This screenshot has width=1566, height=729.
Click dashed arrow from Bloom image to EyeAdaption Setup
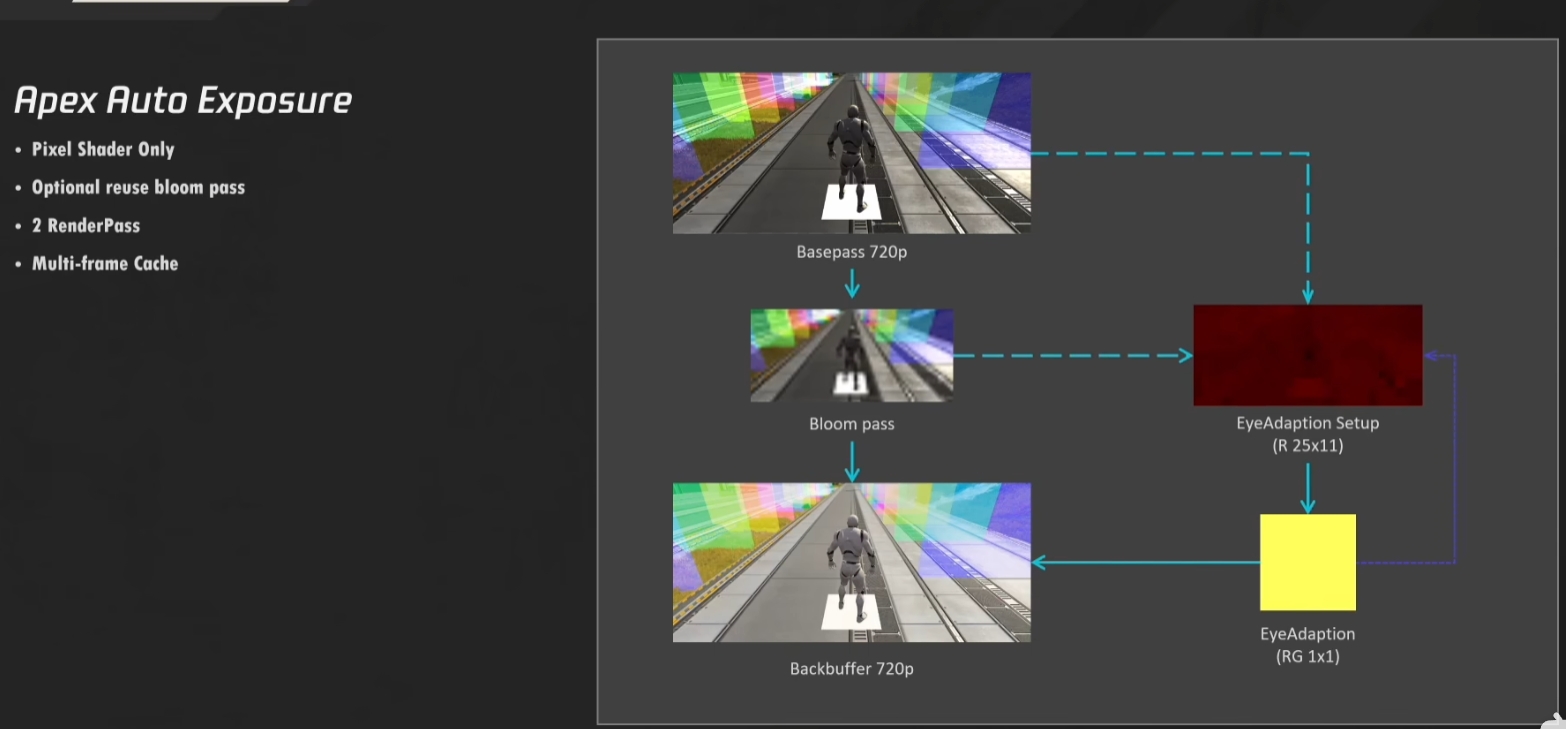[x=1072, y=355]
